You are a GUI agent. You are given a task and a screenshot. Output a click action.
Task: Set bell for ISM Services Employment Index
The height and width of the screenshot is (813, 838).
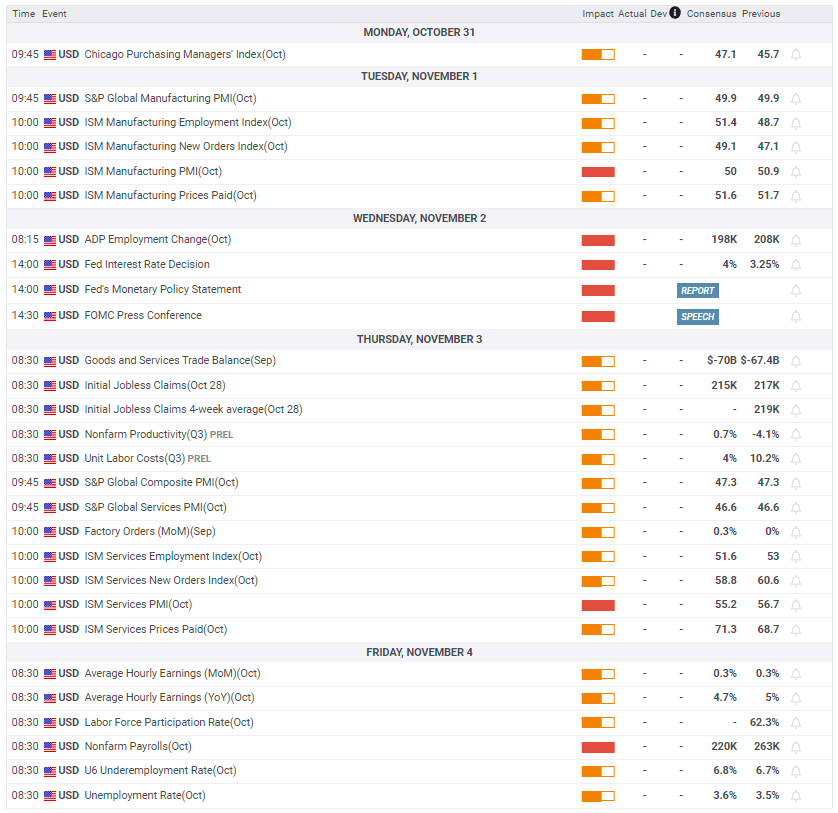pos(795,556)
